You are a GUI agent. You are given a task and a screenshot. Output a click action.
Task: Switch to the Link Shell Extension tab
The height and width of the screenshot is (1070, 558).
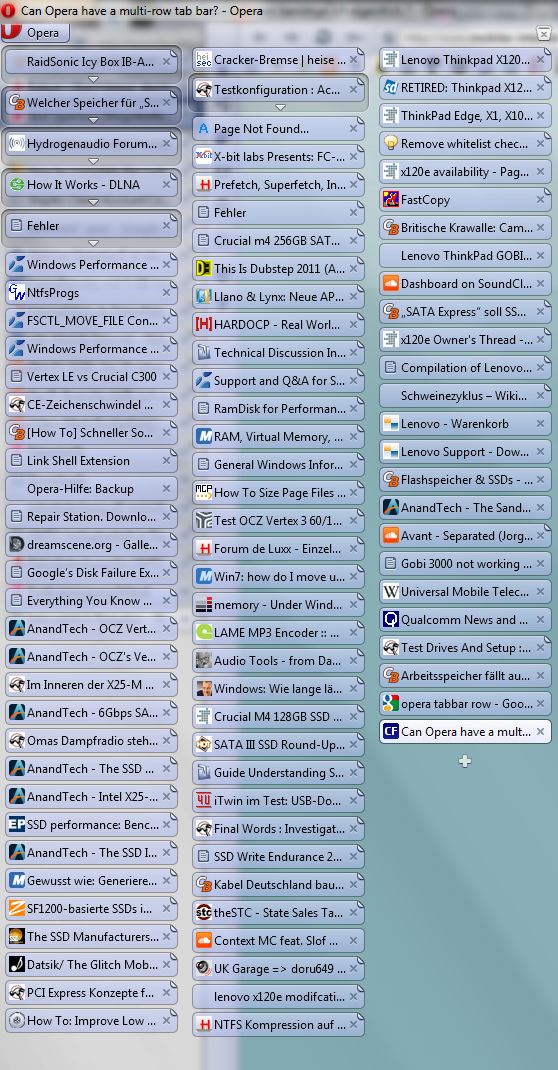[91, 461]
